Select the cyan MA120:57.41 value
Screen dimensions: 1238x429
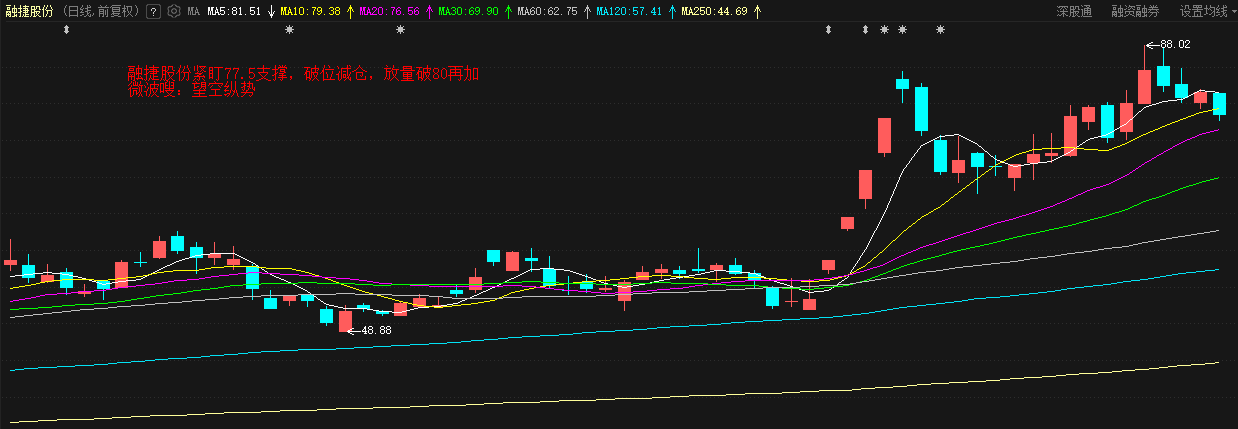coord(629,12)
